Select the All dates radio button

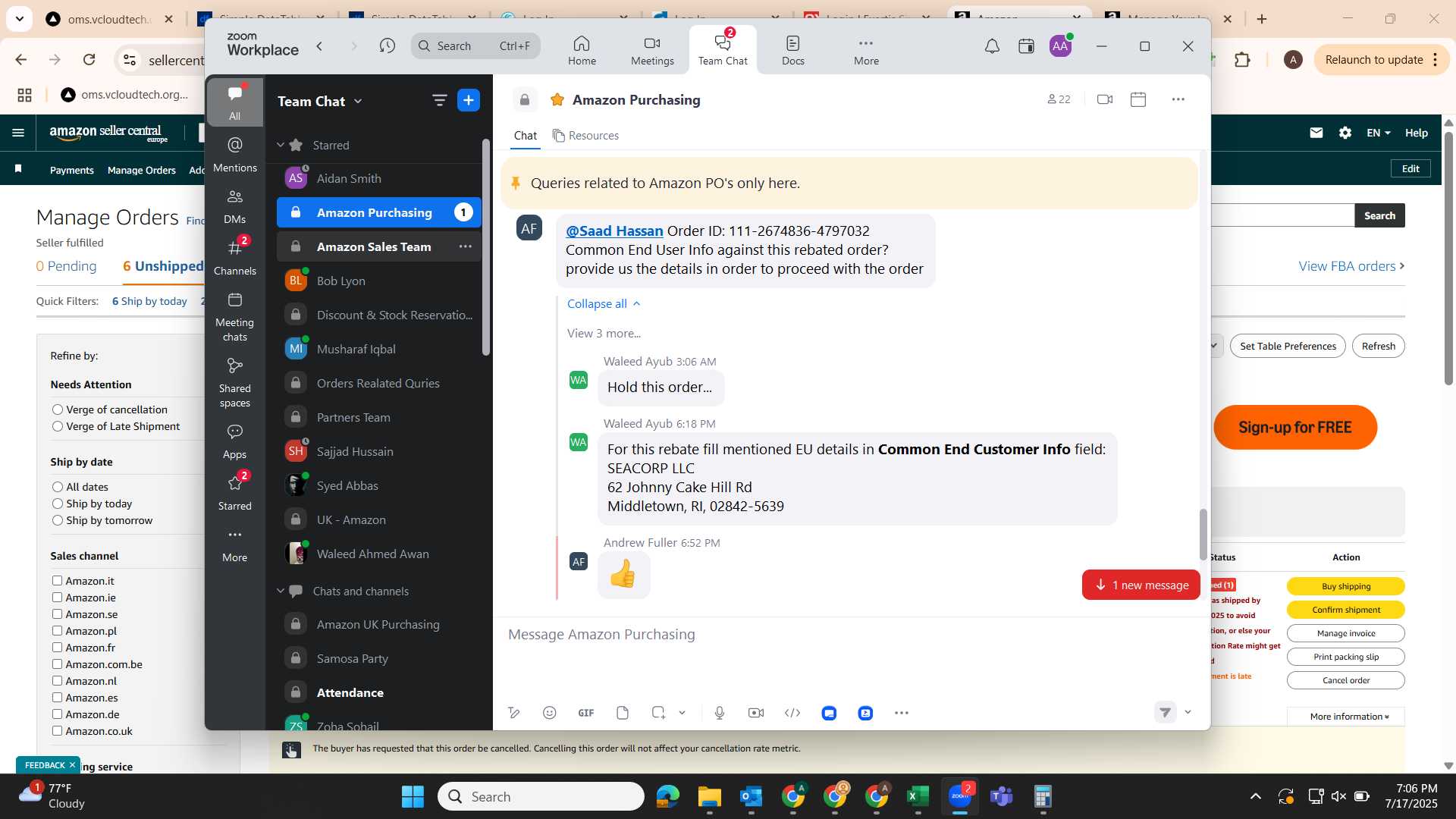pos(58,487)
